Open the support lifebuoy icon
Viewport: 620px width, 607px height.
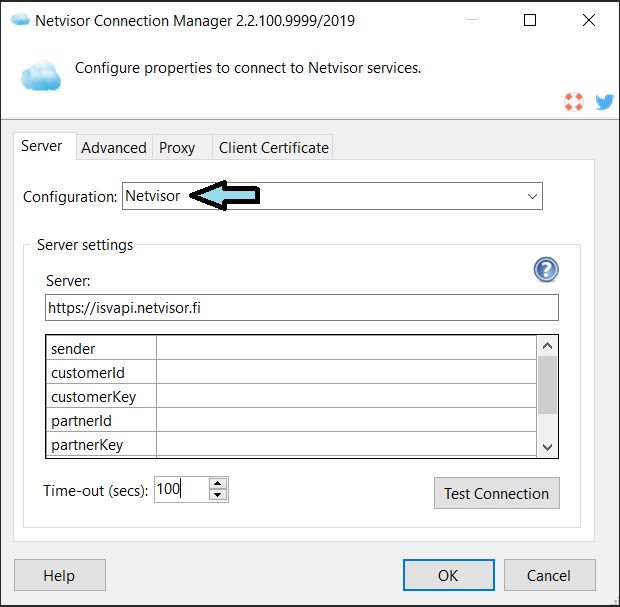[x=573, y=102]
